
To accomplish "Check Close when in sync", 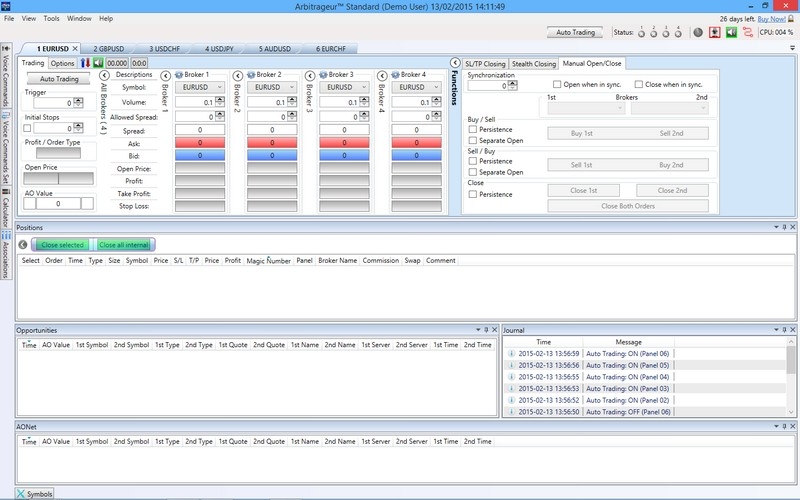I will [639, 84].
